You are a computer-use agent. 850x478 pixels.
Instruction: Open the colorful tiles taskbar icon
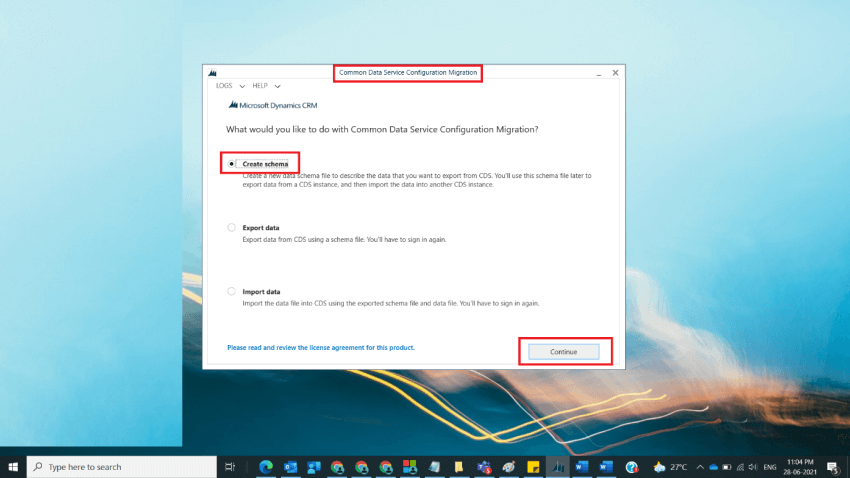pyautogui.click(x=410, y=467)
